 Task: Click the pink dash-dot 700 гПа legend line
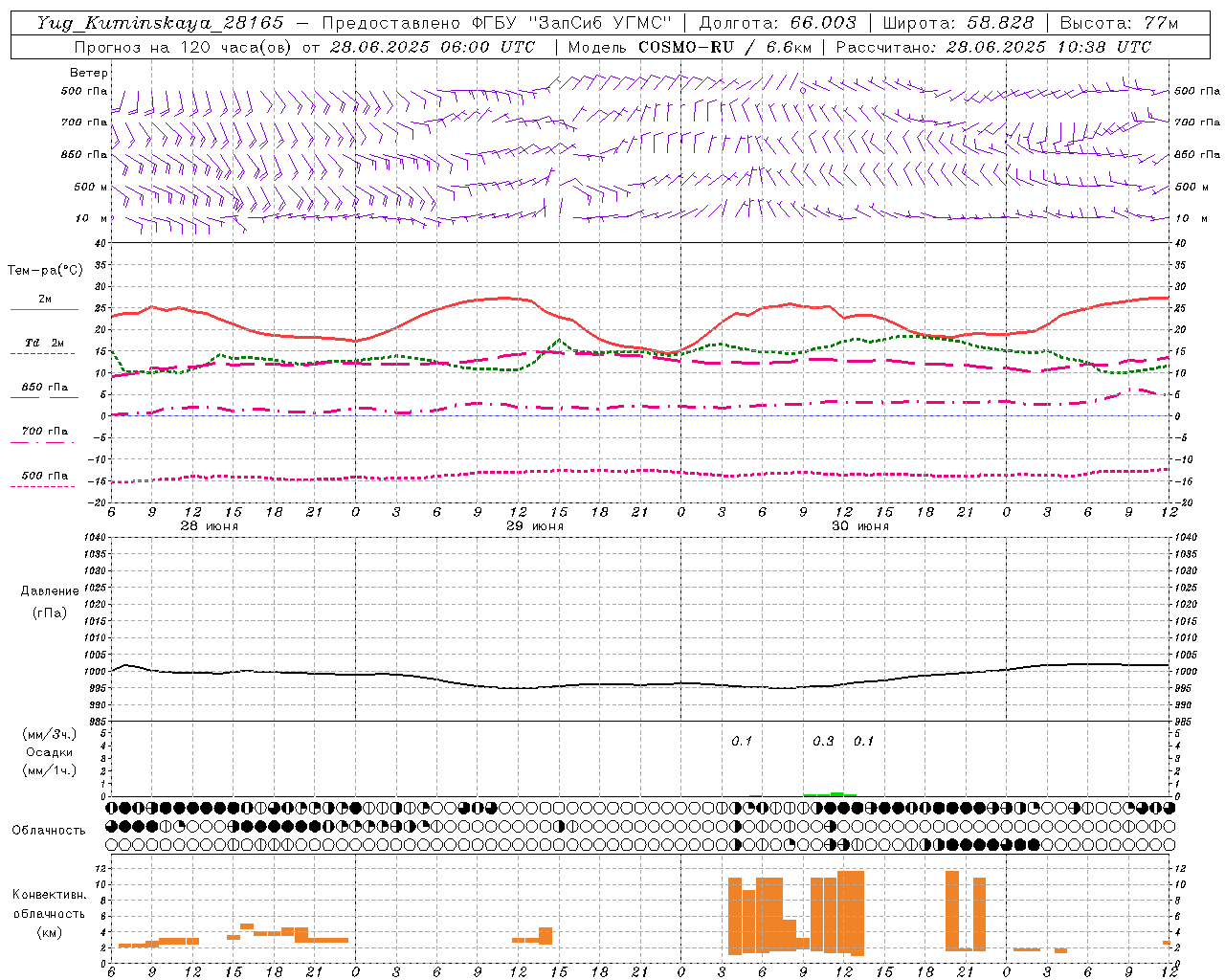point(42,442)
